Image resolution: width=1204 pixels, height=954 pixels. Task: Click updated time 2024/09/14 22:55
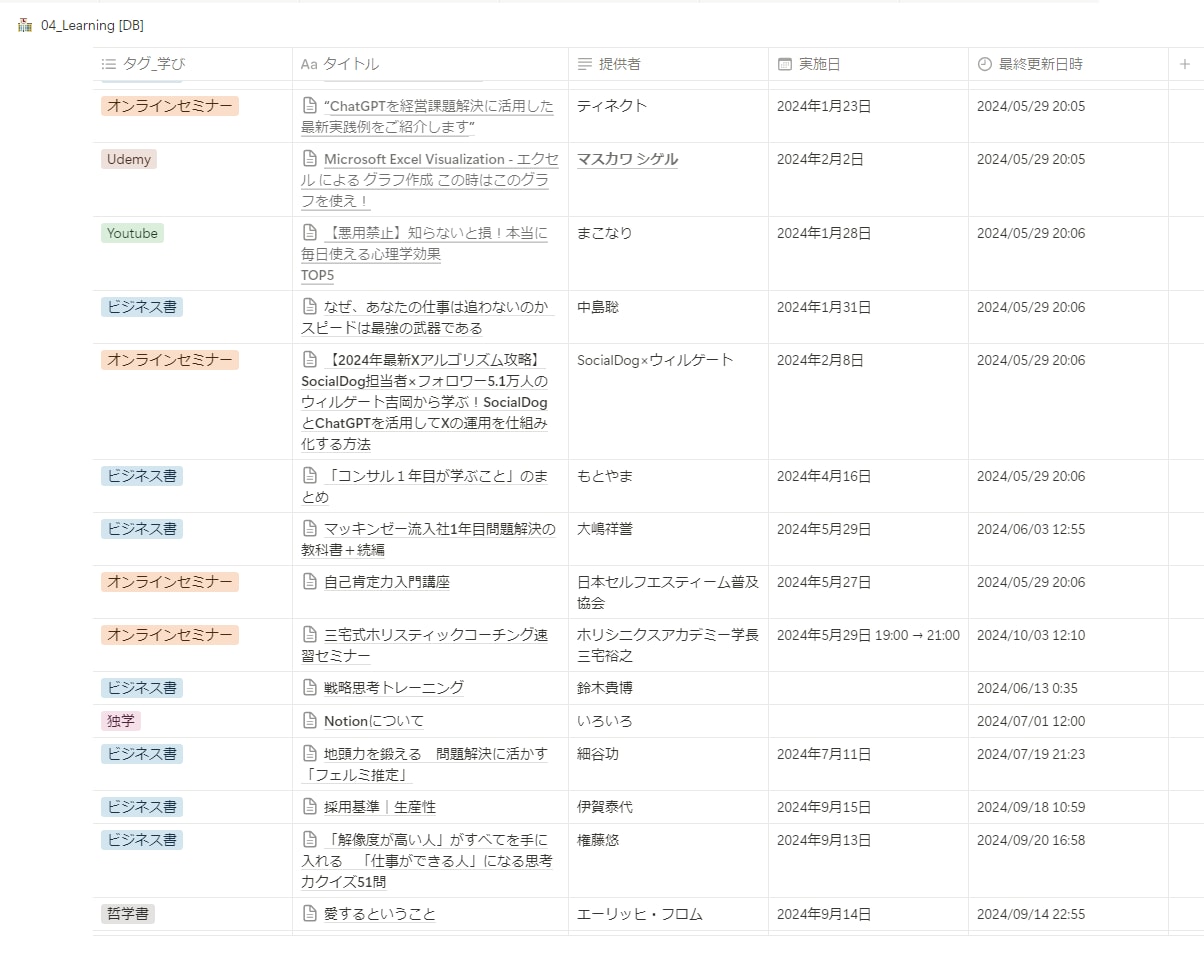(x=1031, y=914)
